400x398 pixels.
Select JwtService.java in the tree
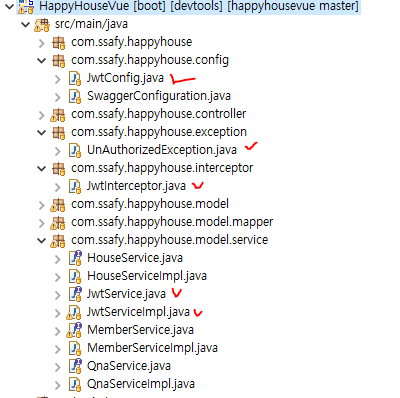(126, 294)
